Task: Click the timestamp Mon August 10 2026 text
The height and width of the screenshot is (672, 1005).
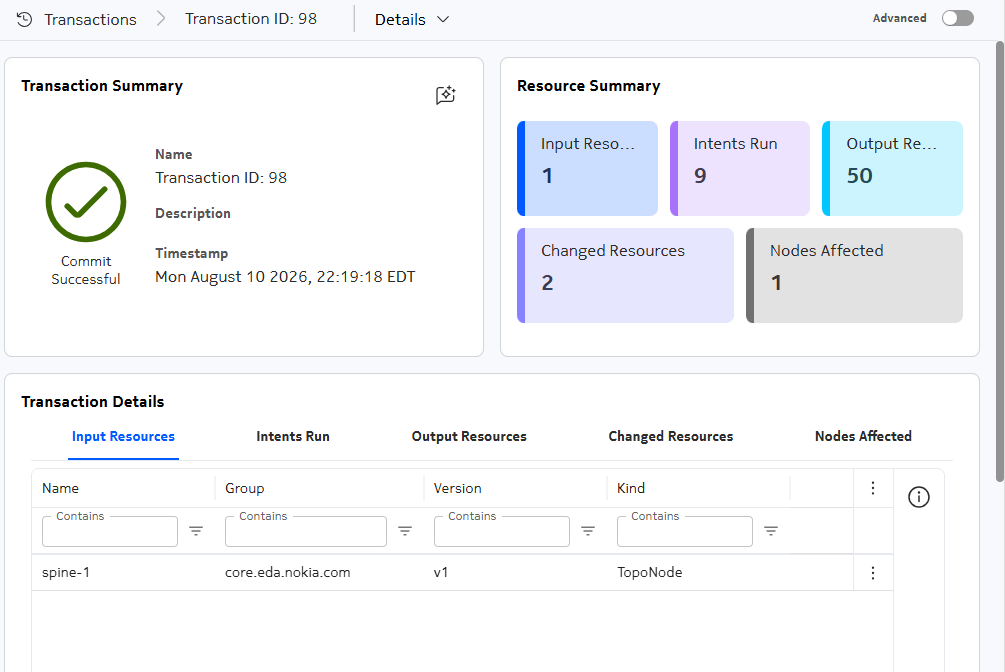Action: 285,277
